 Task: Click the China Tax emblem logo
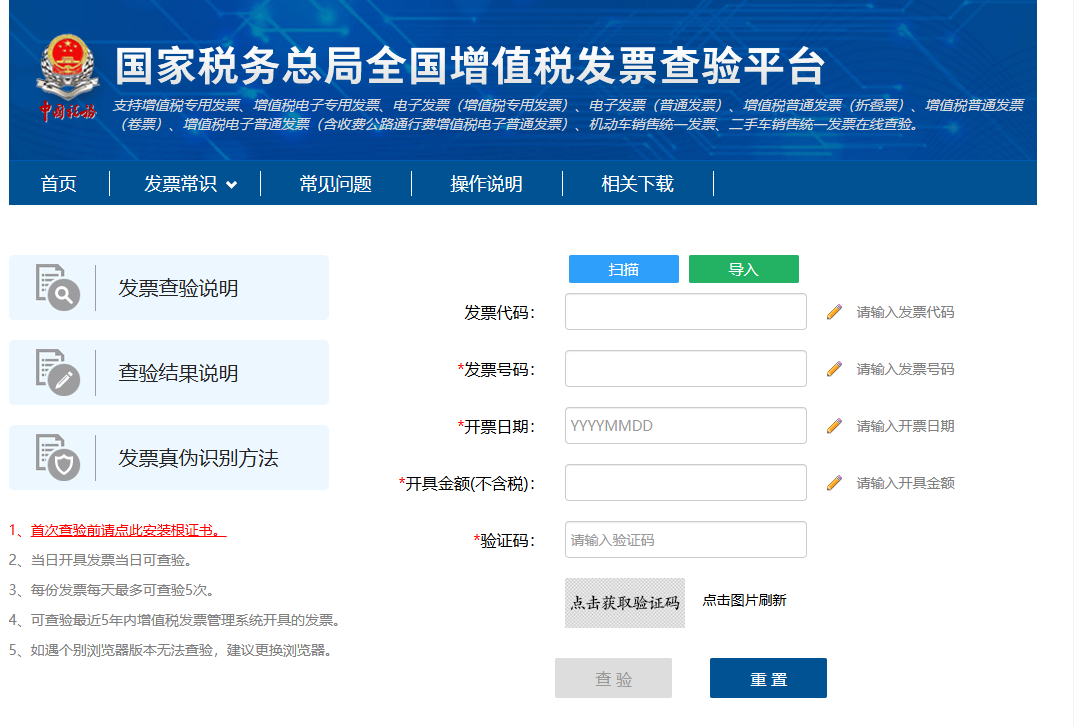pos(67,78)
